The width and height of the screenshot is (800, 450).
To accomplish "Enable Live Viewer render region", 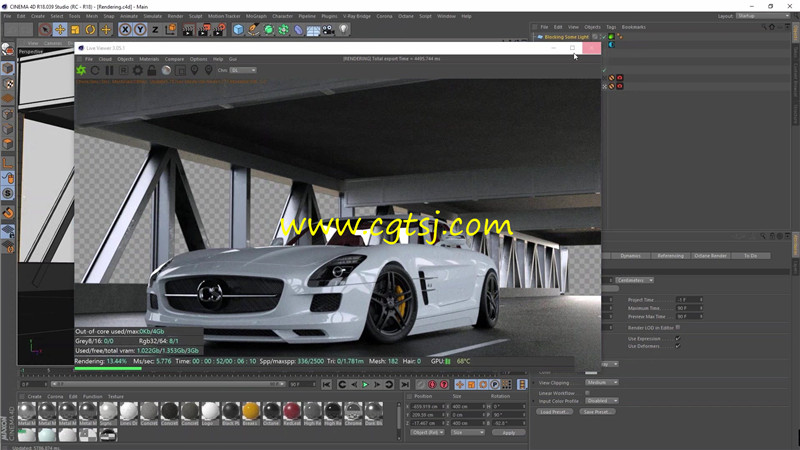I will [180, 70].
